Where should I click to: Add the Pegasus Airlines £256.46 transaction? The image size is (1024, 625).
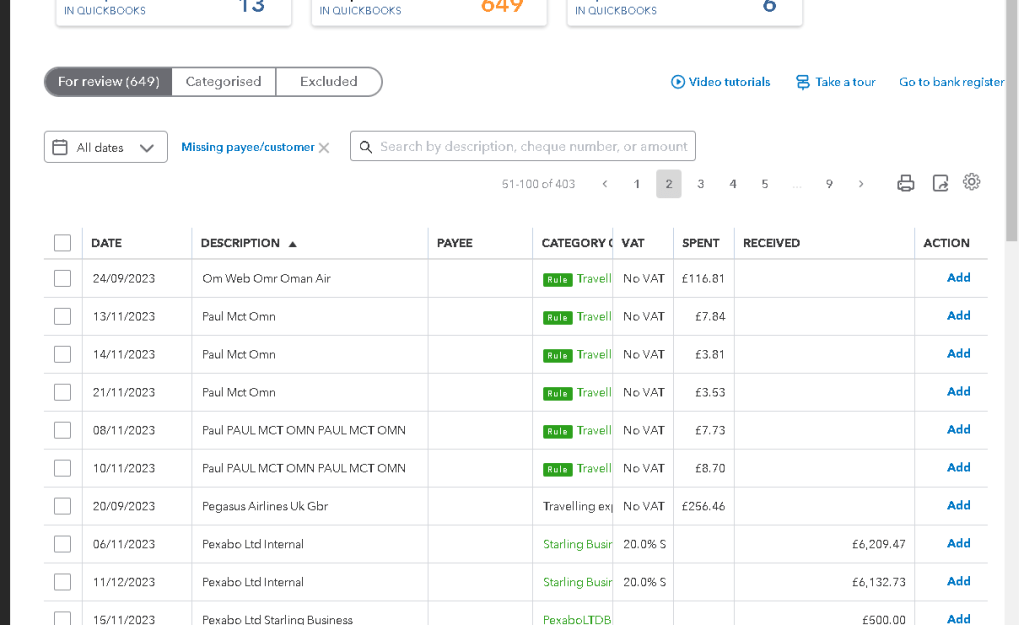click(x=959, y=505)
